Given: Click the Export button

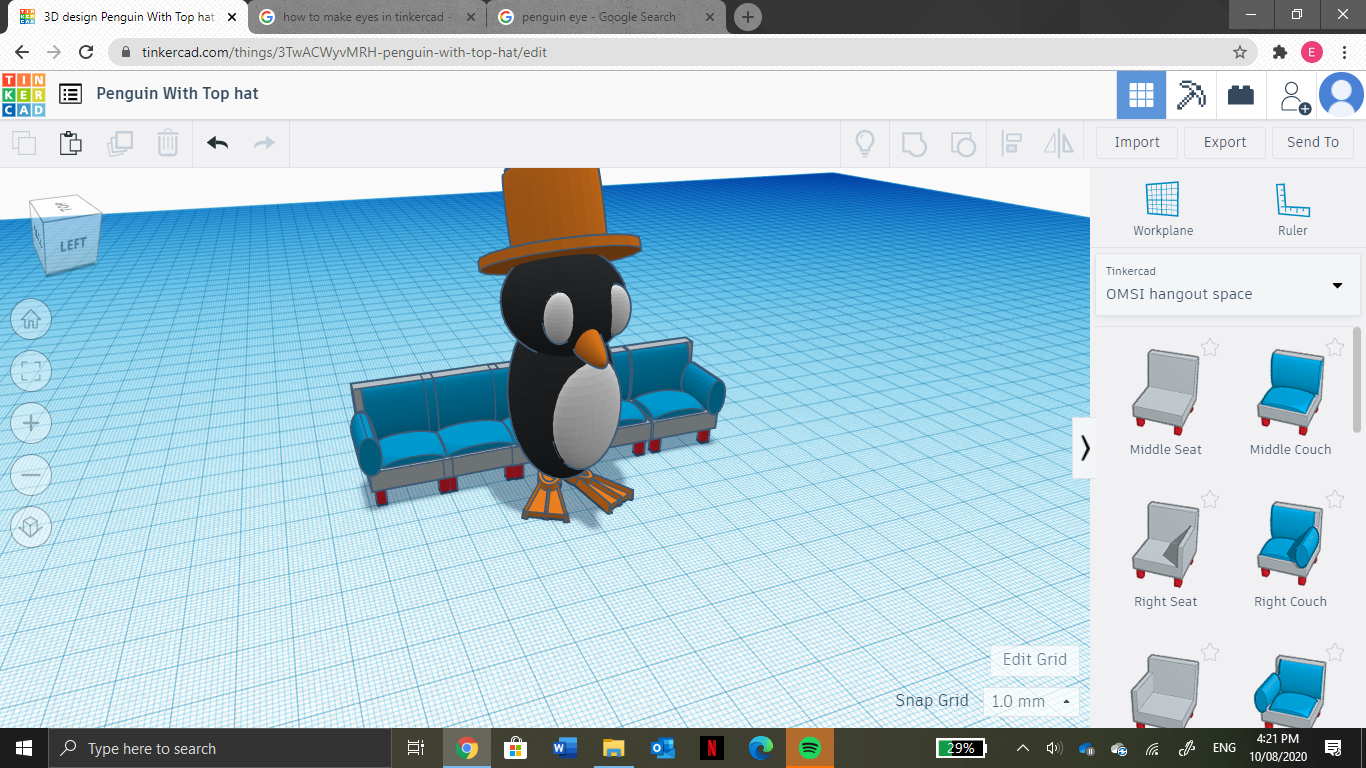Looking at the screenshot, I should (x=1225, y=142).
